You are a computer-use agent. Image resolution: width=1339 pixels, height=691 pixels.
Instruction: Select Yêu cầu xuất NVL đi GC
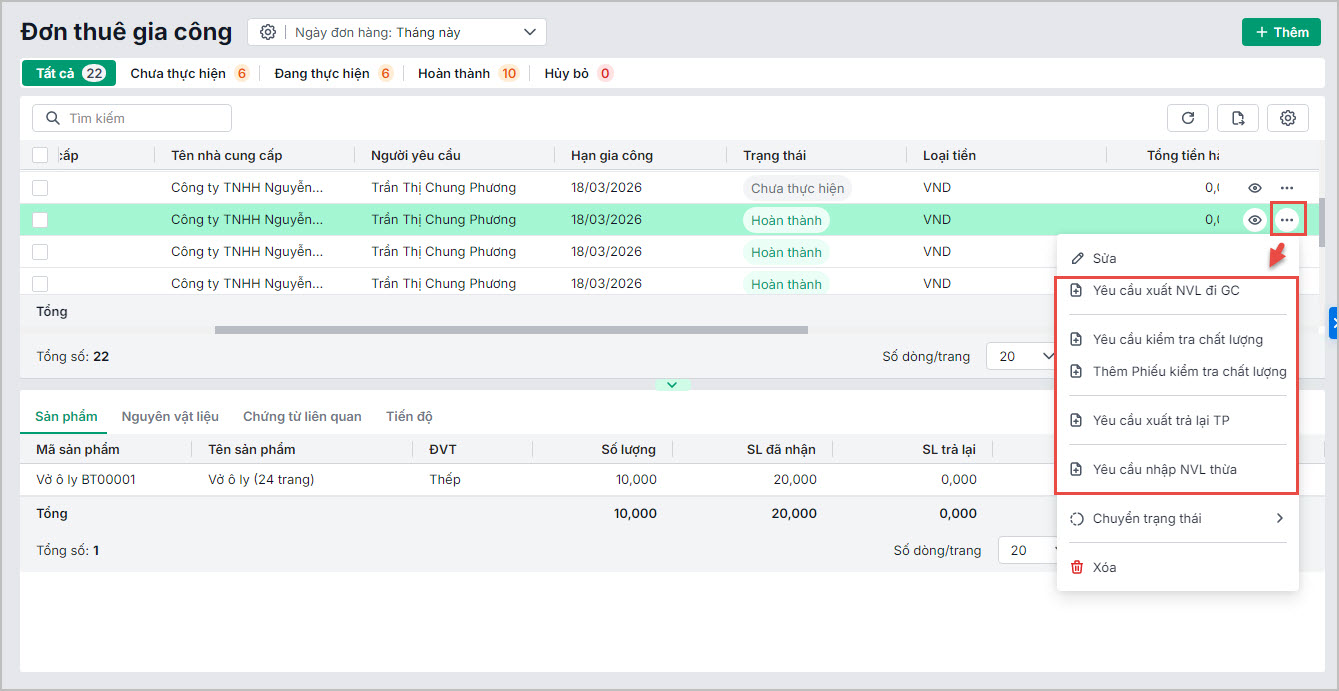1166,290
